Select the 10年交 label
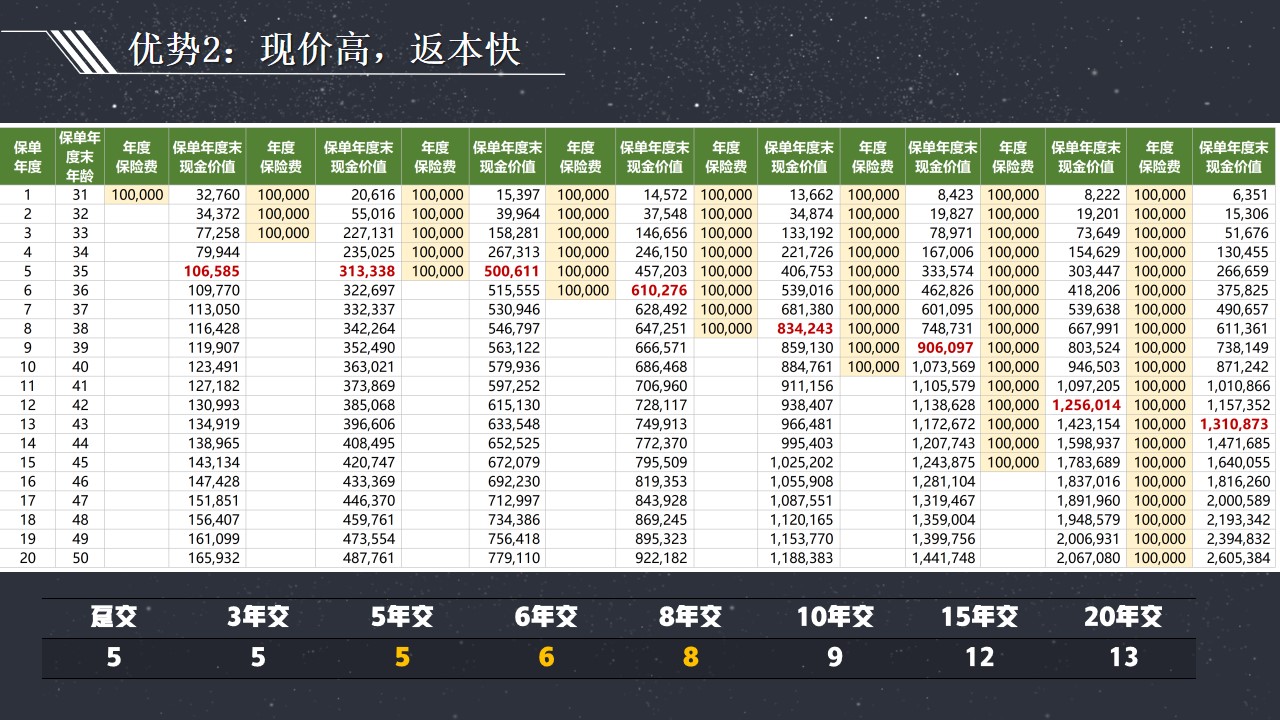Image resolution: width=1280 pixels, height=720 pixels. click(x=835, y=617)
